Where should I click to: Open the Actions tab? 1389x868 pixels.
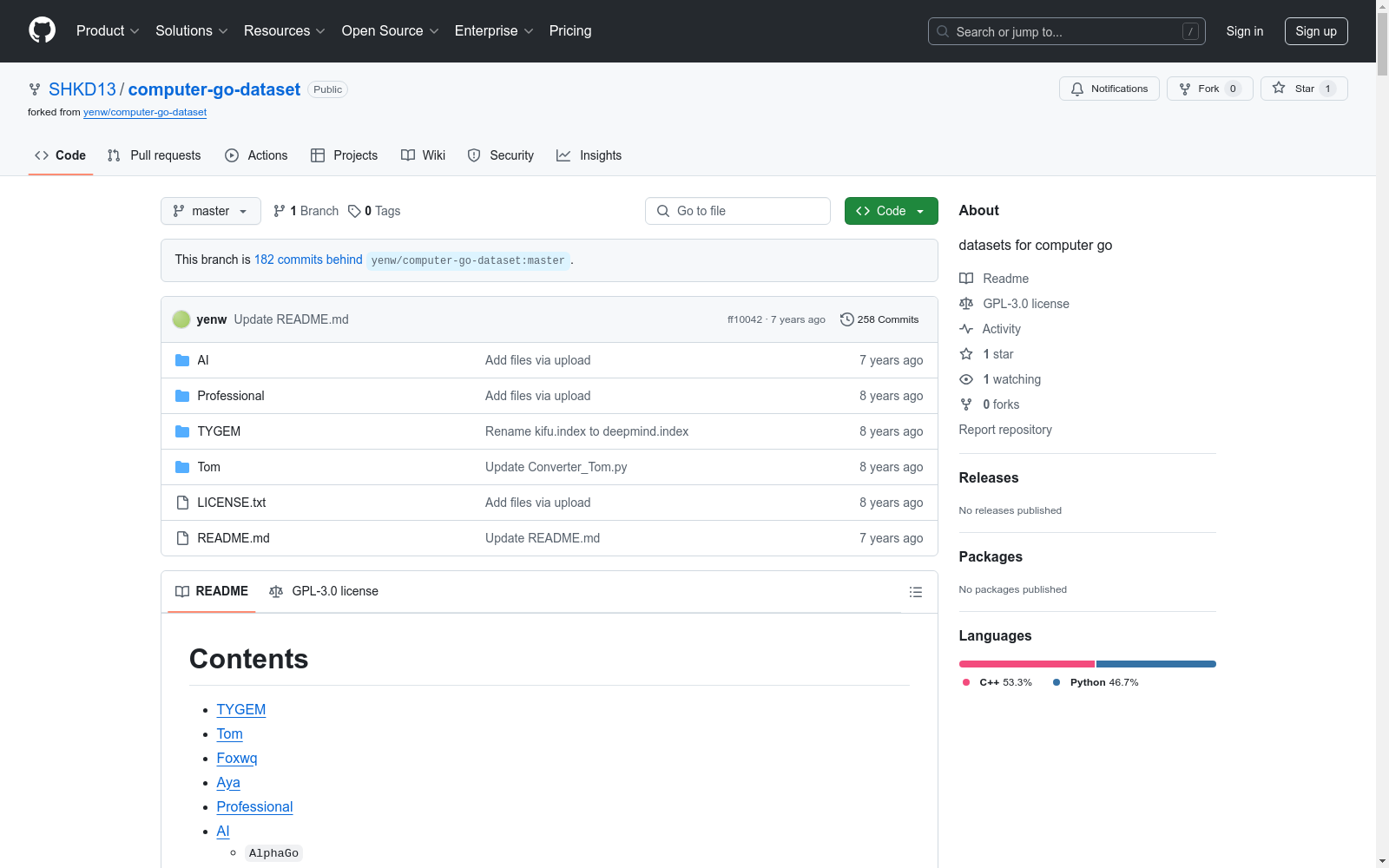click(256, 155)
